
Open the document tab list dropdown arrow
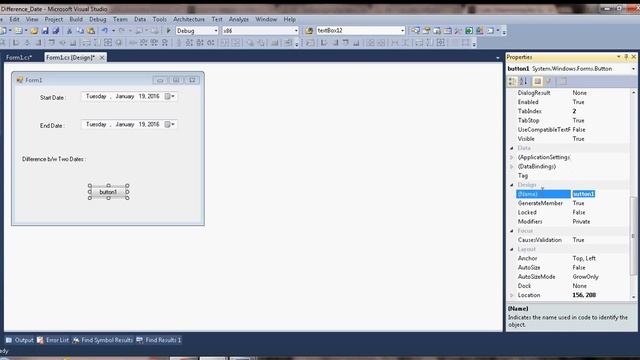498,58
